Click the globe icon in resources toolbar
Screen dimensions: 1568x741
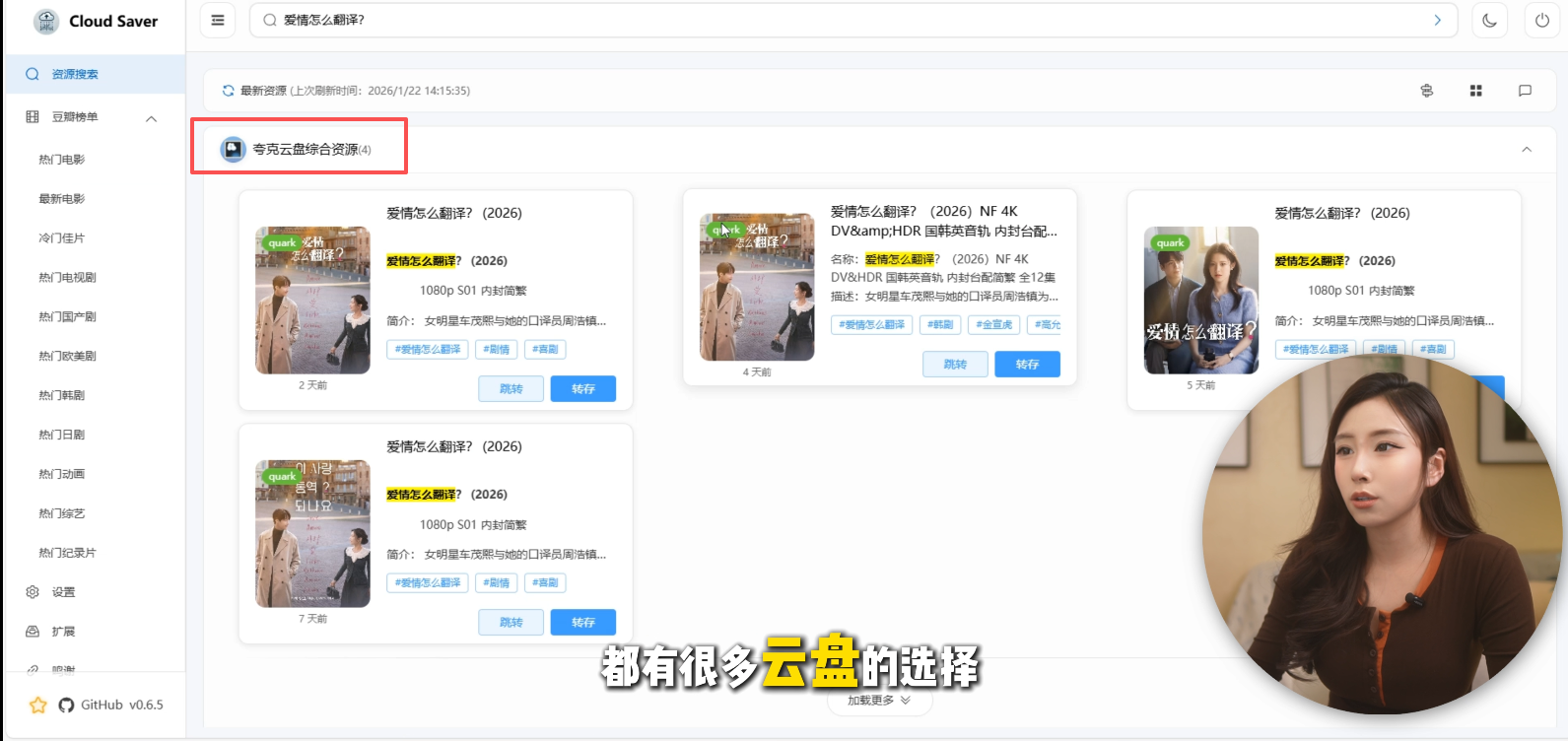click(x=1426, y=91)
